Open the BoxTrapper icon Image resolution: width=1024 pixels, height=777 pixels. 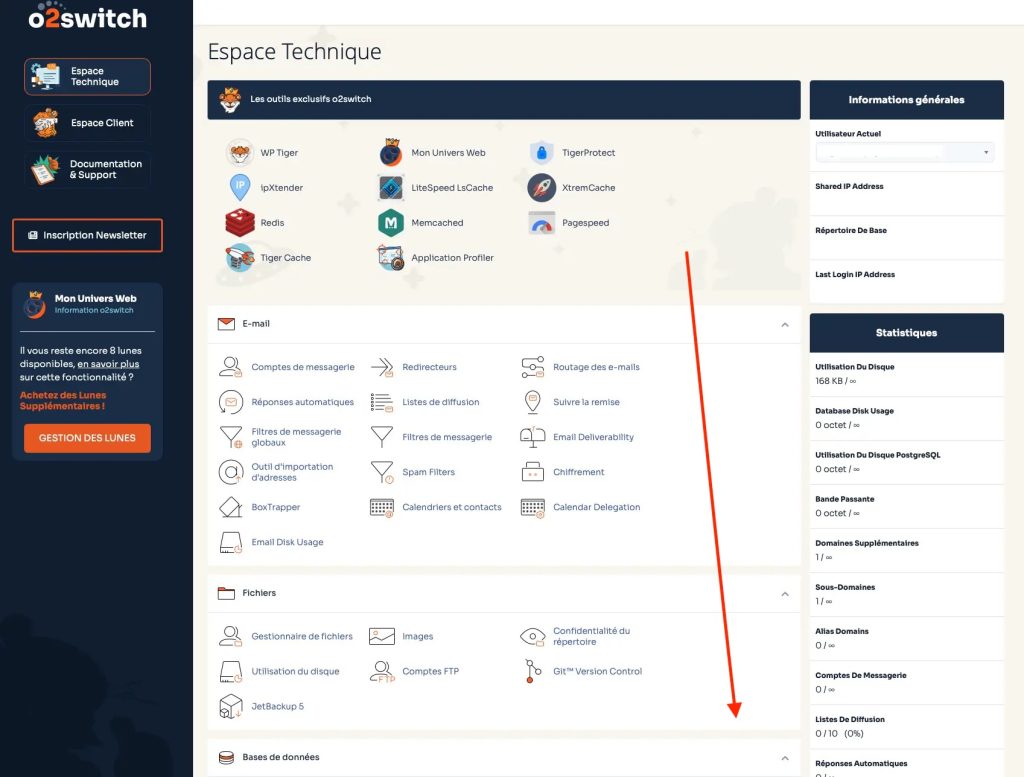click(231, 507)
